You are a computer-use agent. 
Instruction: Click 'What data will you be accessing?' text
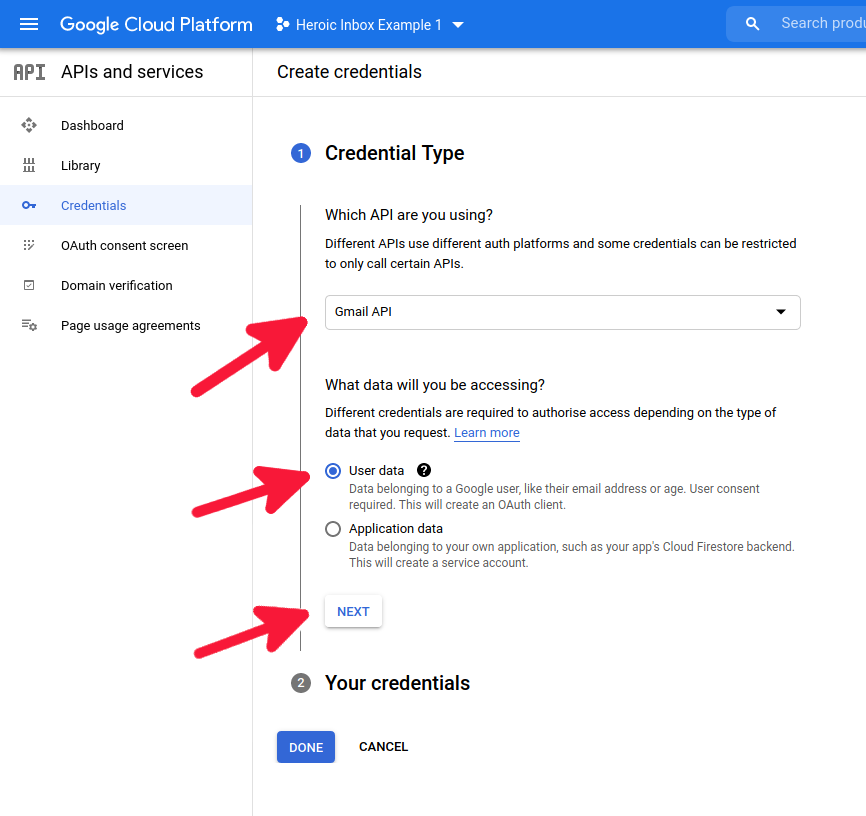click(x=435, y=385)
